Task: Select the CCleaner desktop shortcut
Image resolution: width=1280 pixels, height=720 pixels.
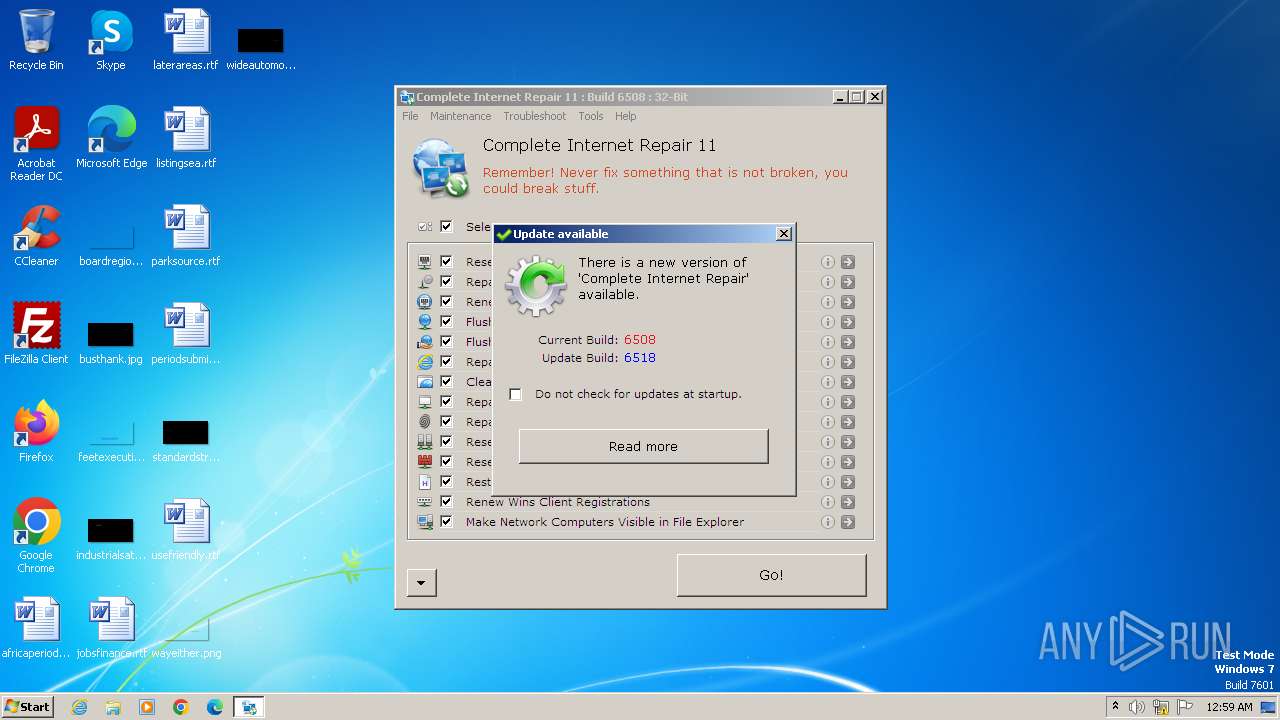Action: (x=36, y=236)
